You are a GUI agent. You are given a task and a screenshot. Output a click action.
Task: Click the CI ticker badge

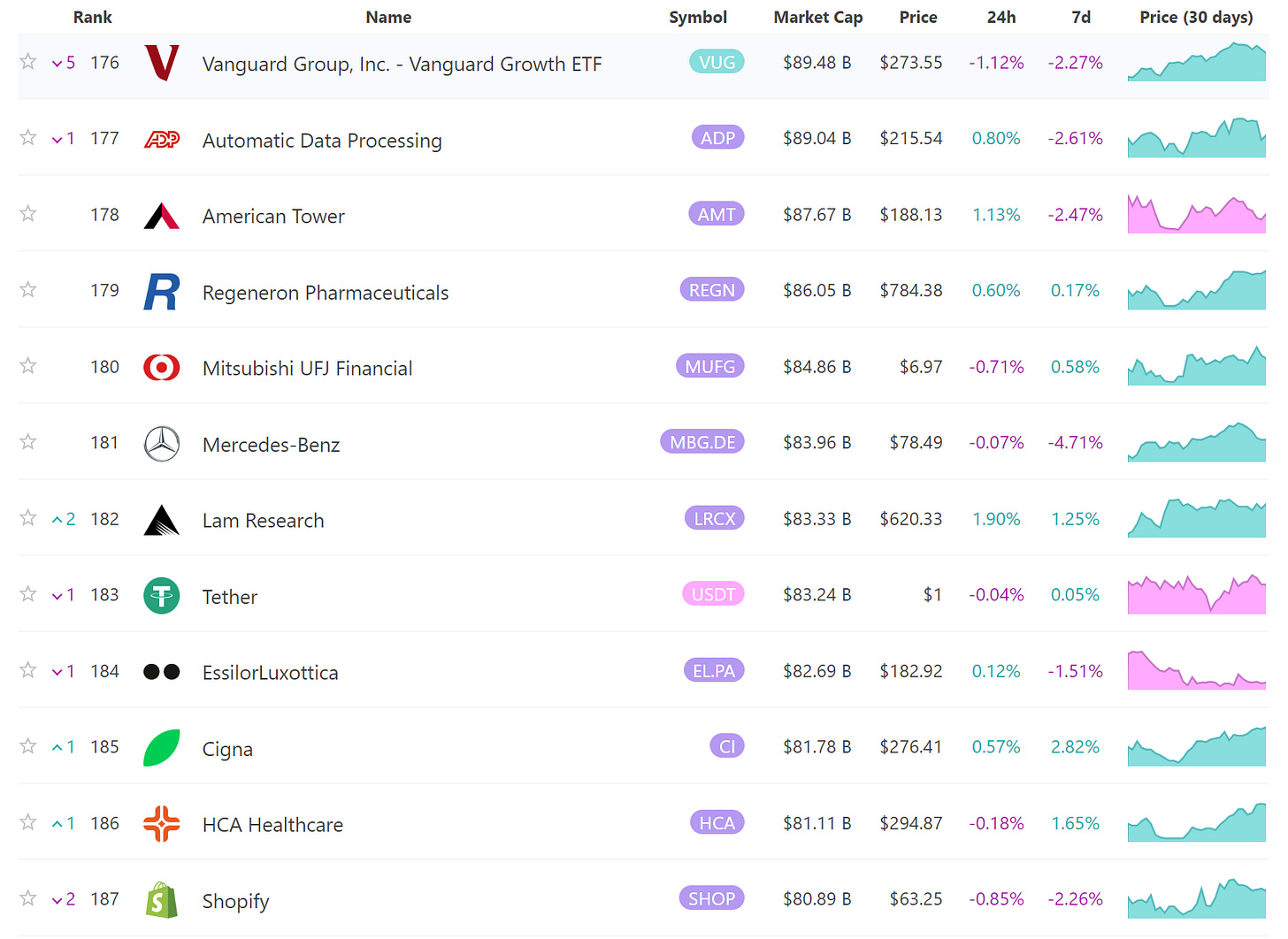click(x=727, y=746)
